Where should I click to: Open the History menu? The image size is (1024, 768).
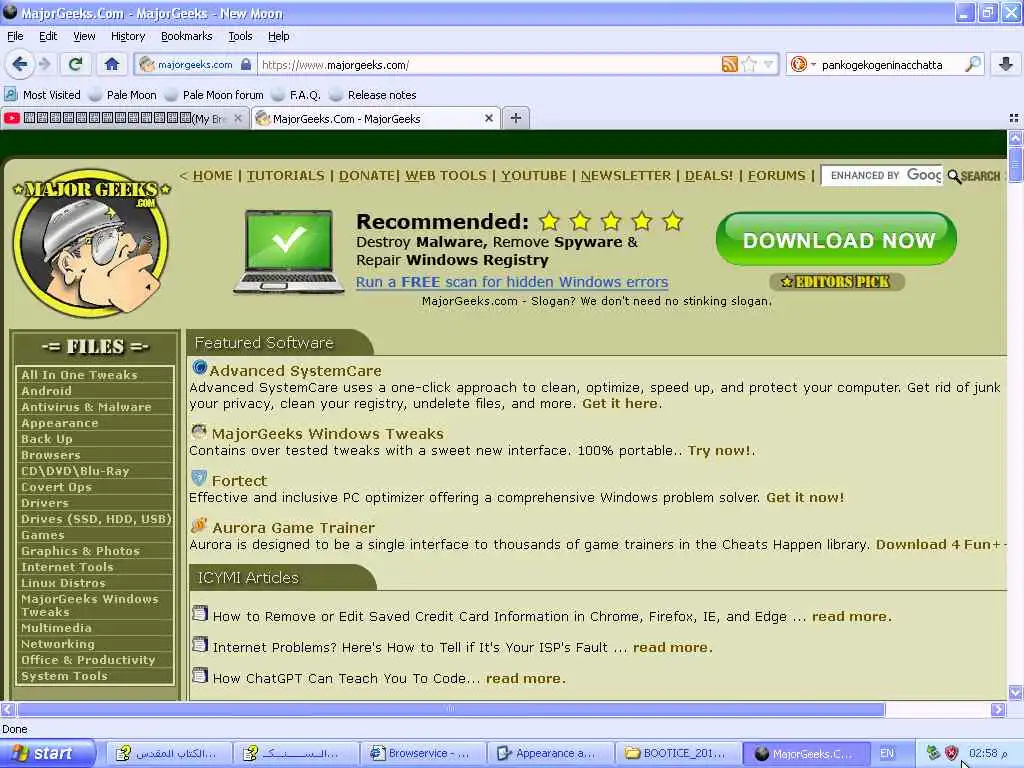tap(127, 36)
